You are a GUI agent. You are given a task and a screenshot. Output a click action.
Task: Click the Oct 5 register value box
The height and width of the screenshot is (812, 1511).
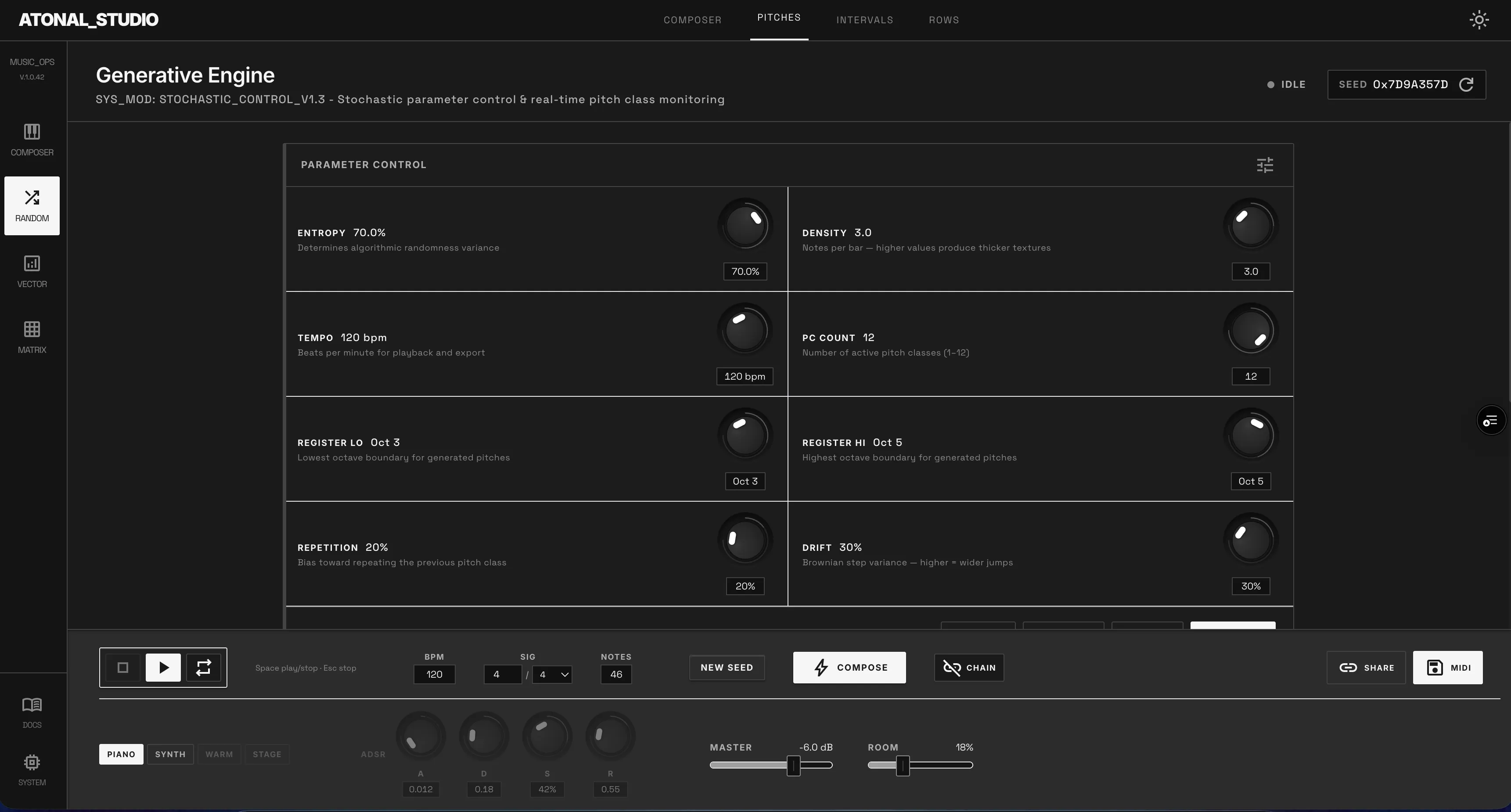1251,481
